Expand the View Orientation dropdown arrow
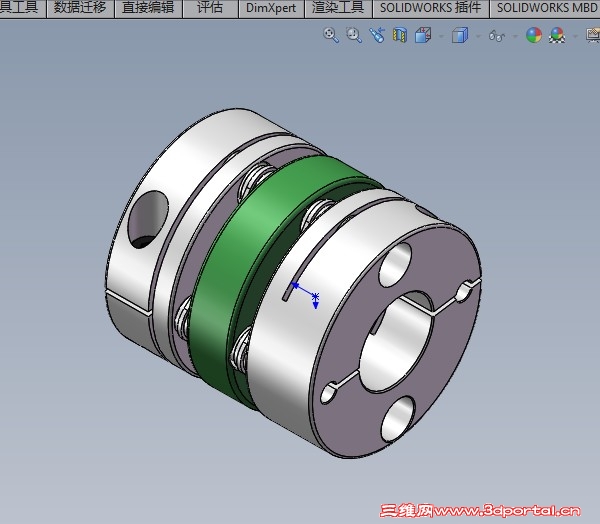600x524 pixels. pos(441,36)
